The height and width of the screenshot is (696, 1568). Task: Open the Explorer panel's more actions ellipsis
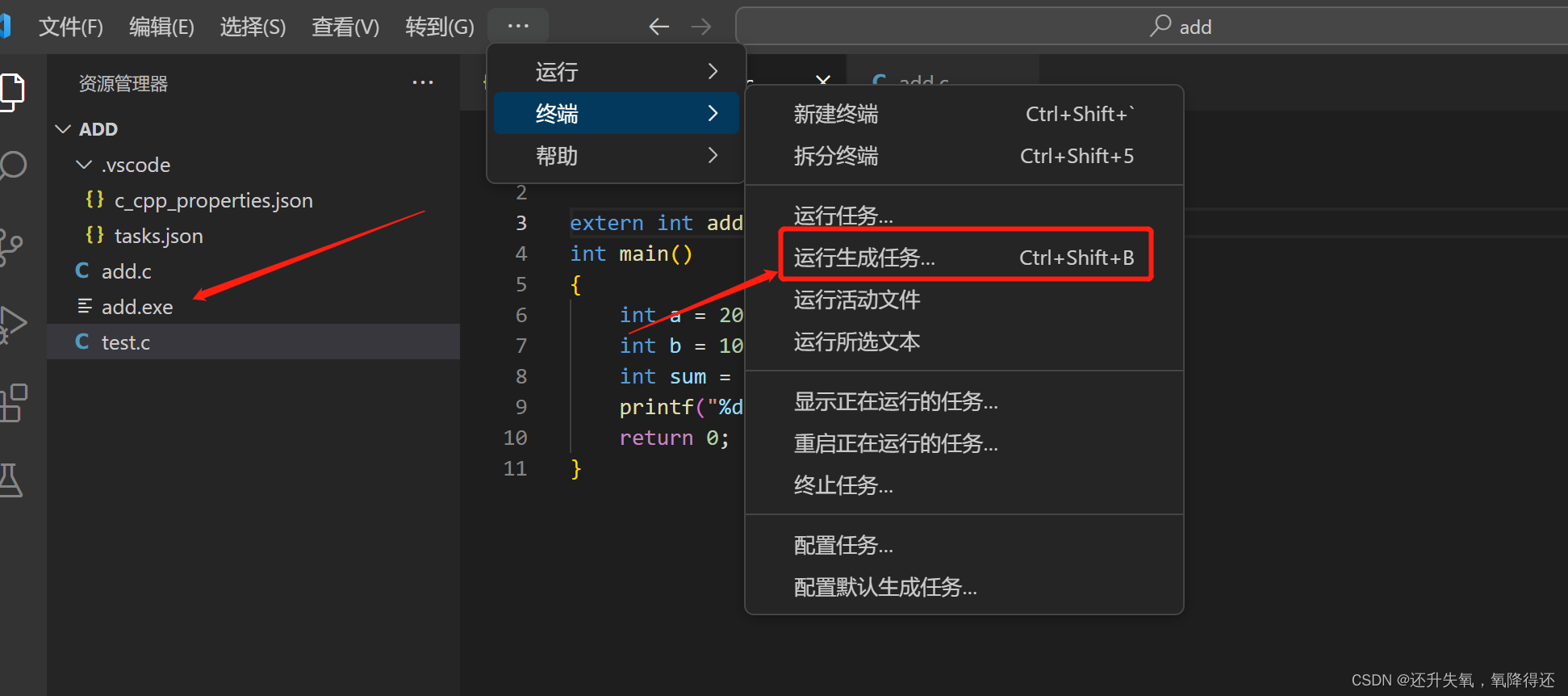click(423, 83)
